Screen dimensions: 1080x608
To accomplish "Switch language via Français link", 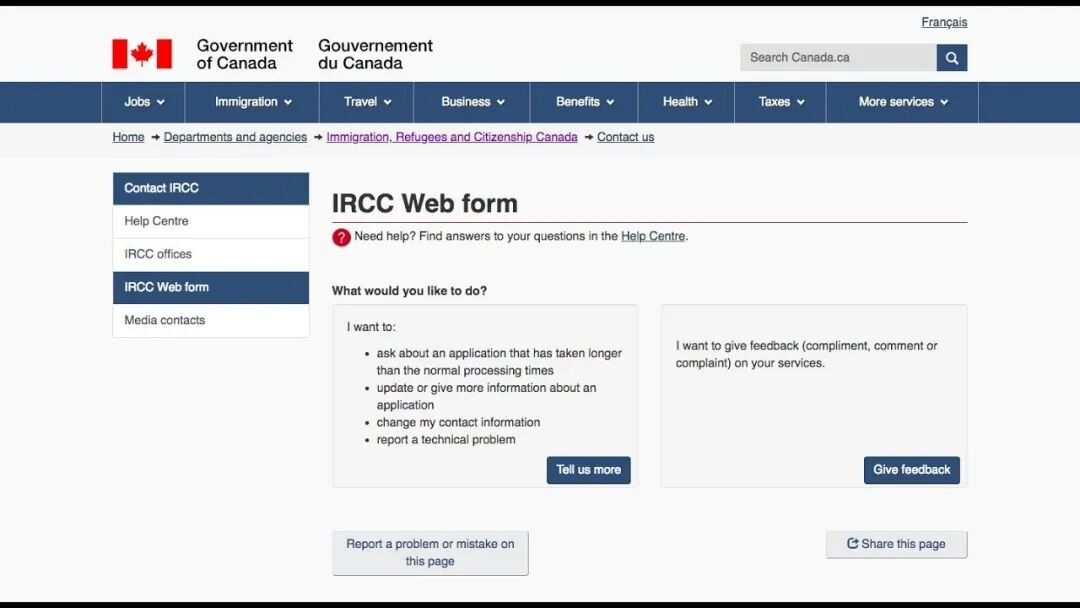I will (x=944, y=22).
